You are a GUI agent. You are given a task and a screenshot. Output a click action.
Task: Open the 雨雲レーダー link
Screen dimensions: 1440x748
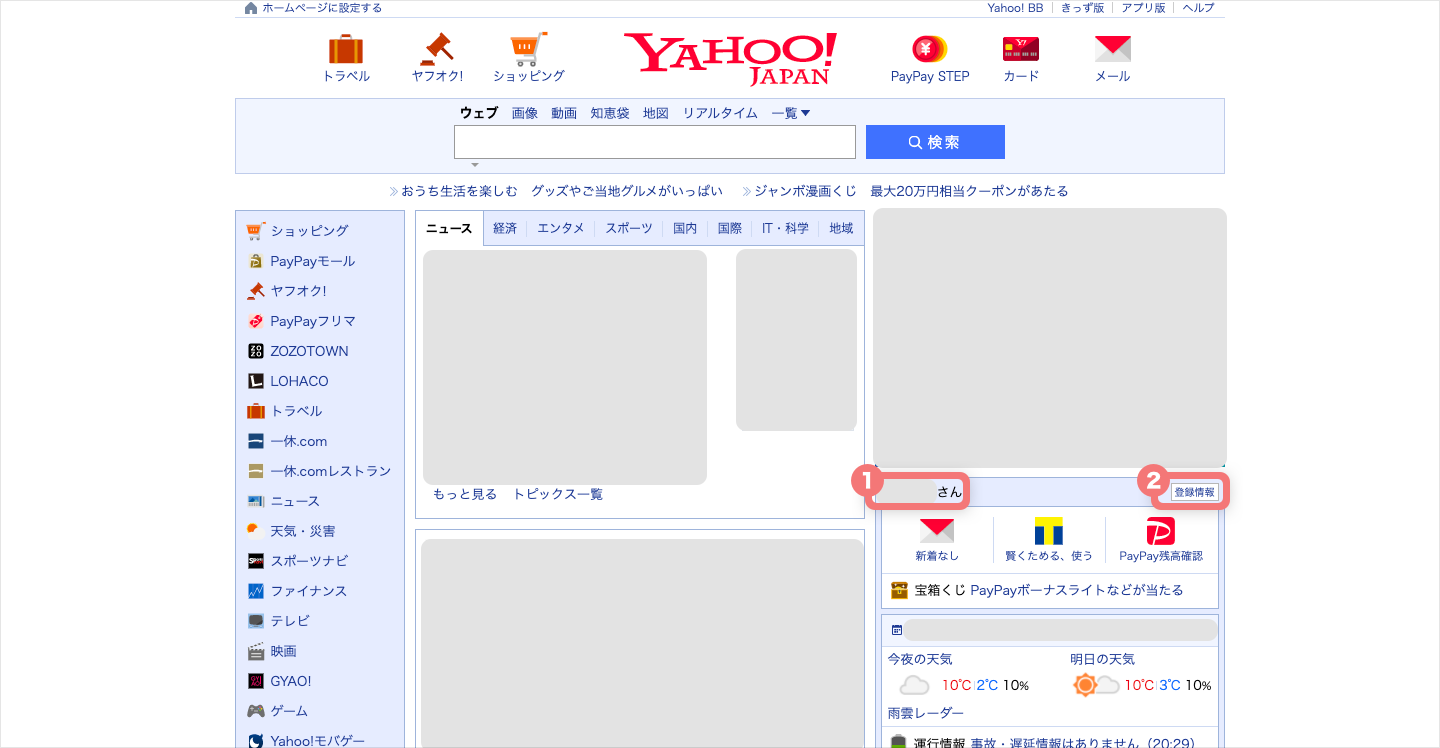[x=926, y=713]
